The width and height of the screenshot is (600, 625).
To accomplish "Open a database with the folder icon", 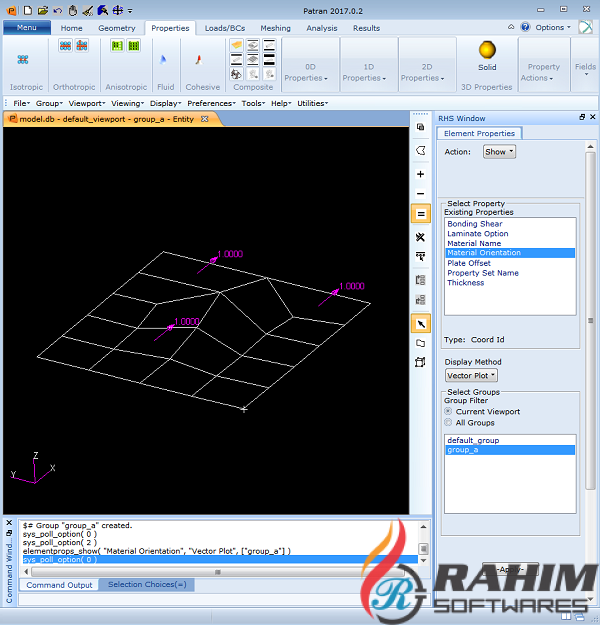I will click(43, 11).
